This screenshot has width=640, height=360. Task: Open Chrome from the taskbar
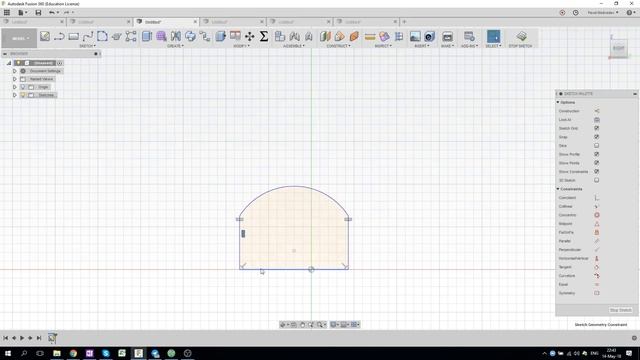coord(73,353)
